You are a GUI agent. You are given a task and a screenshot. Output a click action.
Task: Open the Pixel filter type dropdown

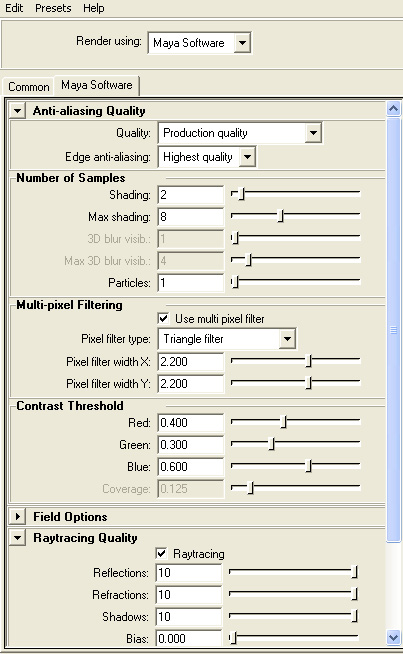point(287,339)
